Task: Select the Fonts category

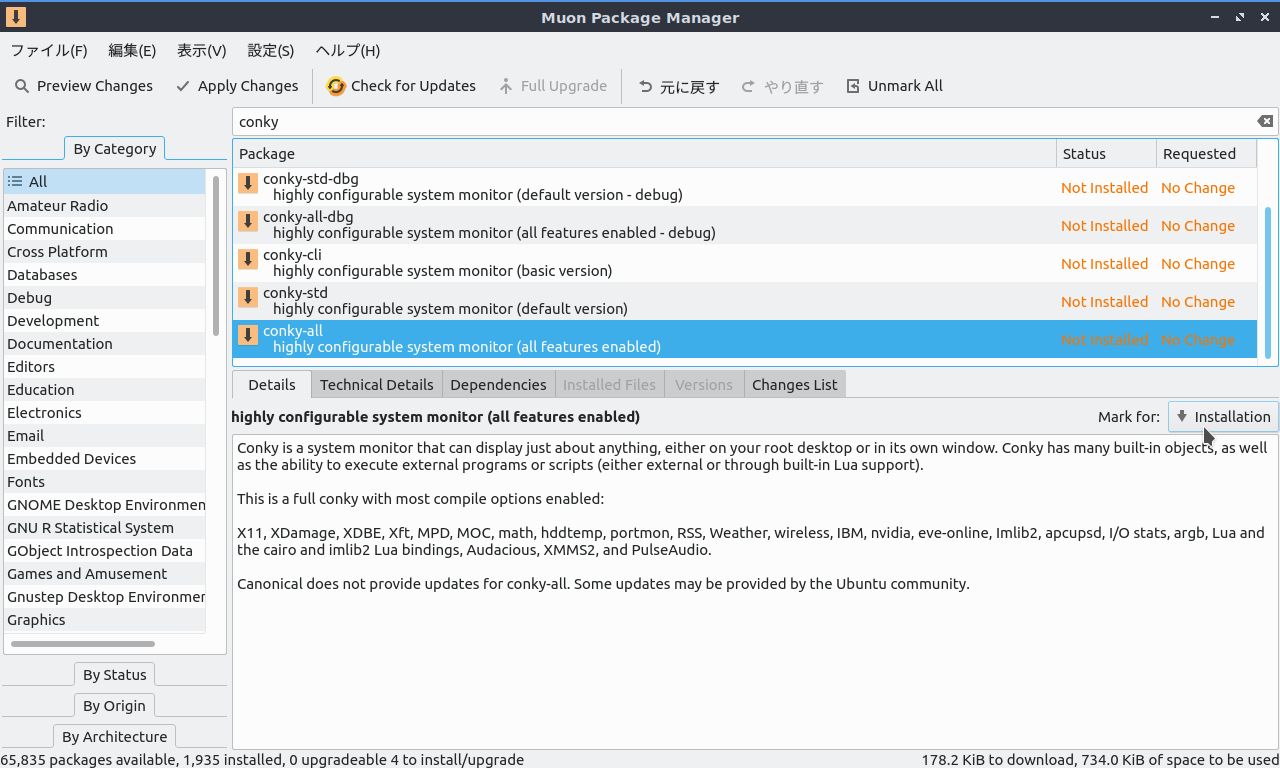Action: tap(105, 481)
